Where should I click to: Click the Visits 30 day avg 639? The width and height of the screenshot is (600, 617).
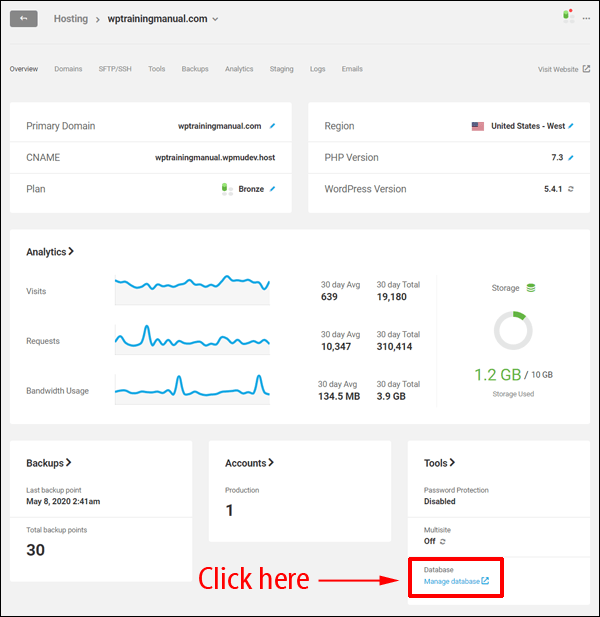coord(329,297)
